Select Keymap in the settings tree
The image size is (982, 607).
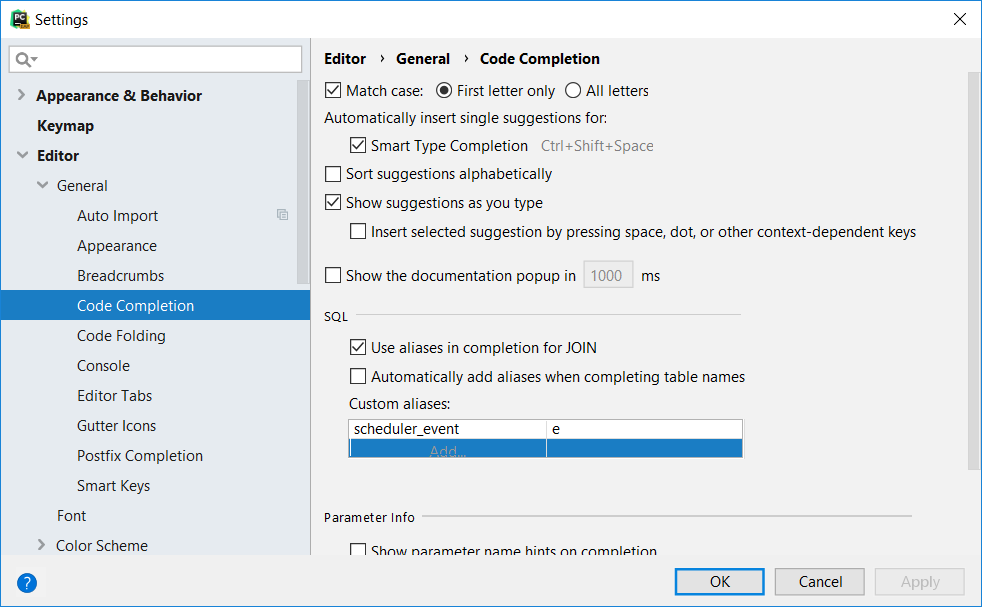point(65,126)
